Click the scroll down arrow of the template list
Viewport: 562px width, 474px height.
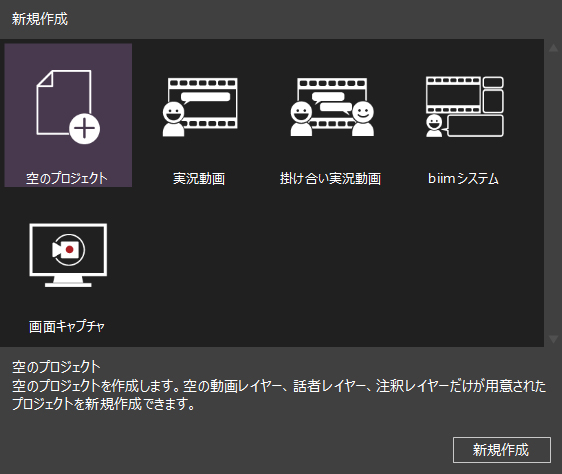click(553, 339)
